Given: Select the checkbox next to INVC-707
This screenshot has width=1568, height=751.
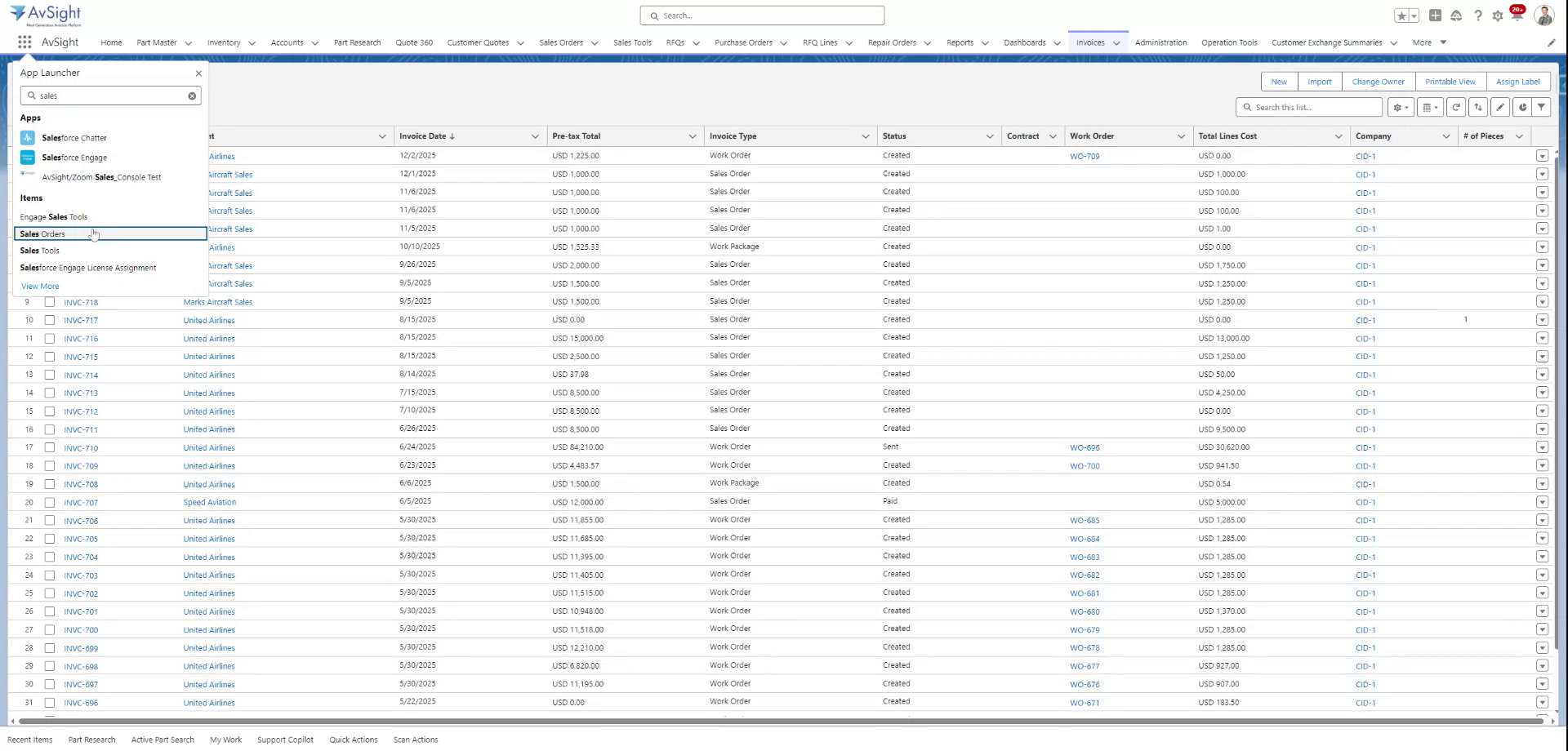Looking at the screenshot, I should pyautogui.click(x=50, y=502).
